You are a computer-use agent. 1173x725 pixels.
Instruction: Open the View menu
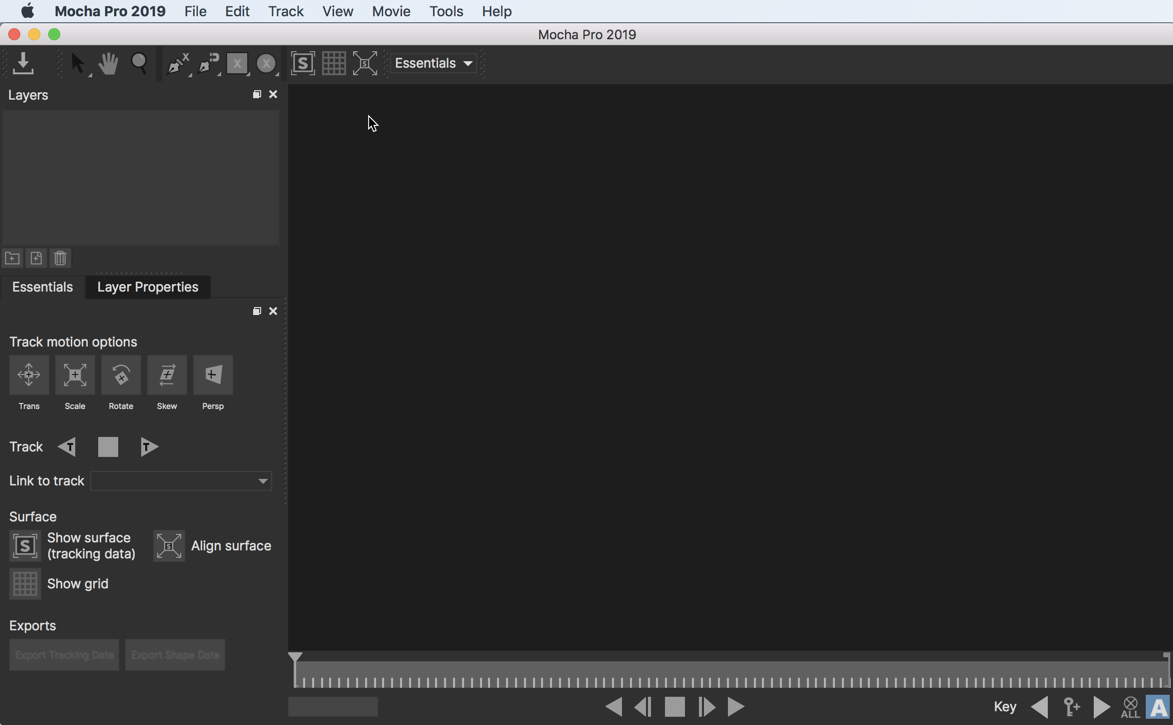pos(337,11)
